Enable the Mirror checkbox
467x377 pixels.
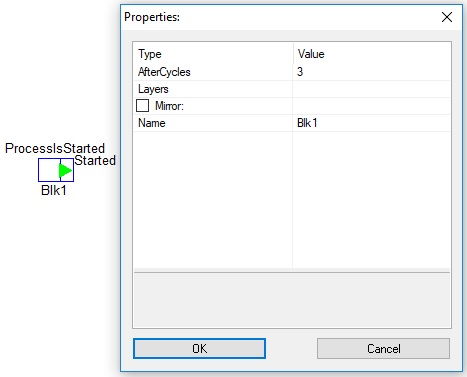(x=142, y=106)
